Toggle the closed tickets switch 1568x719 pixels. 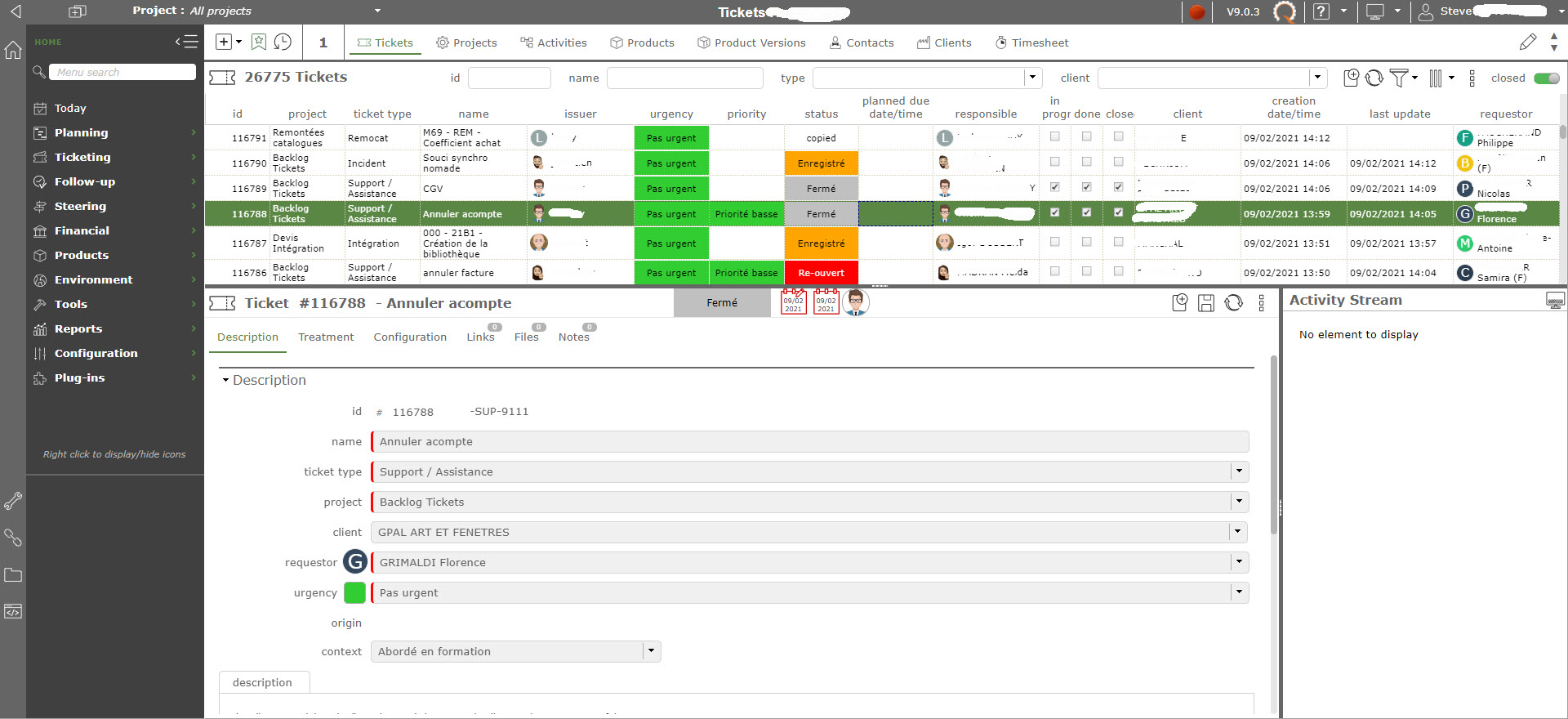point(1546,78)
